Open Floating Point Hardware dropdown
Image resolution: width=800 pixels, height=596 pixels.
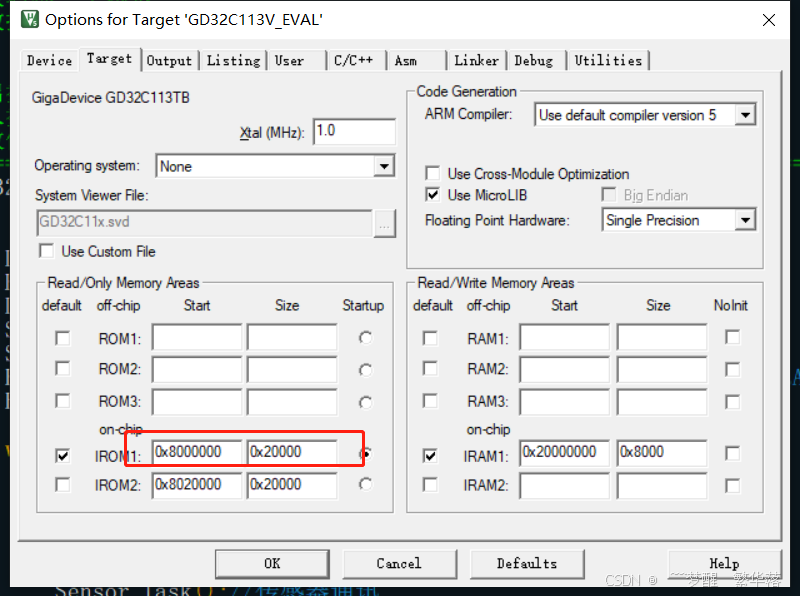[679, 220]
